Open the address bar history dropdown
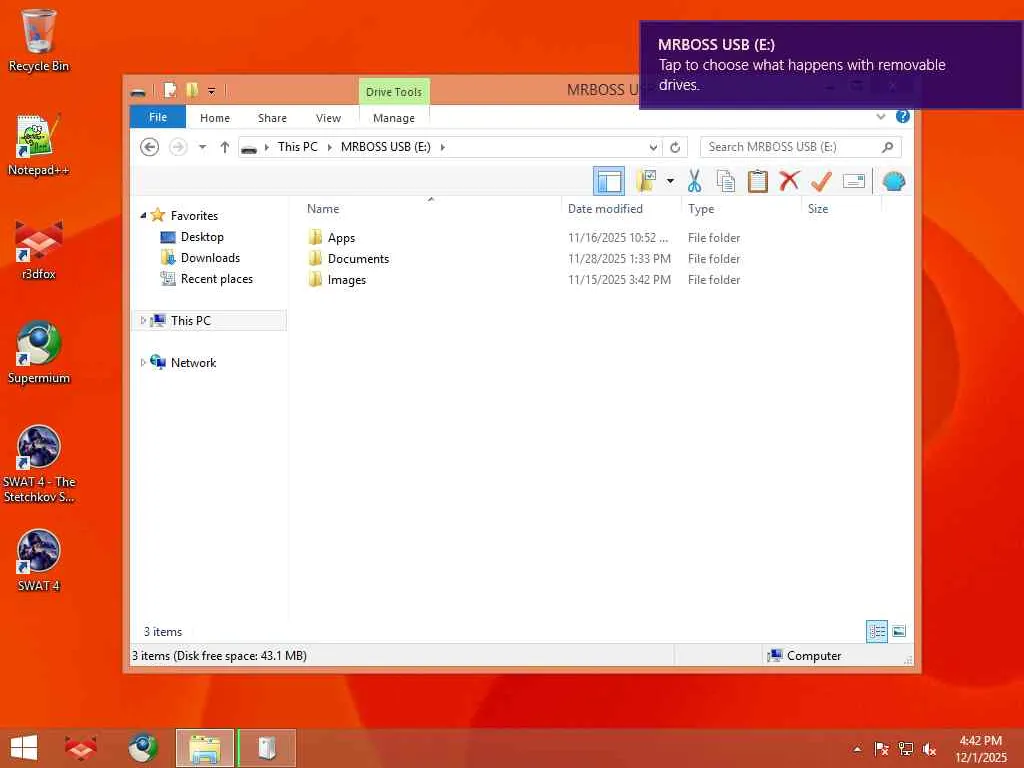Viewport: 1024px width, 768px height. 652,147
